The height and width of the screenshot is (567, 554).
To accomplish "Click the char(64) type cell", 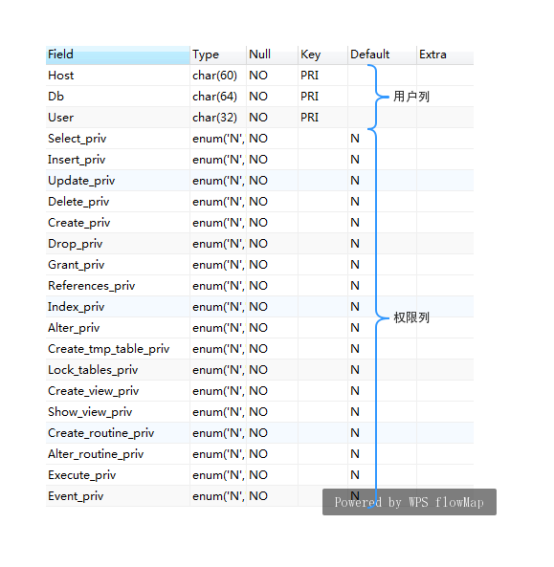I will tap(218, 97).
